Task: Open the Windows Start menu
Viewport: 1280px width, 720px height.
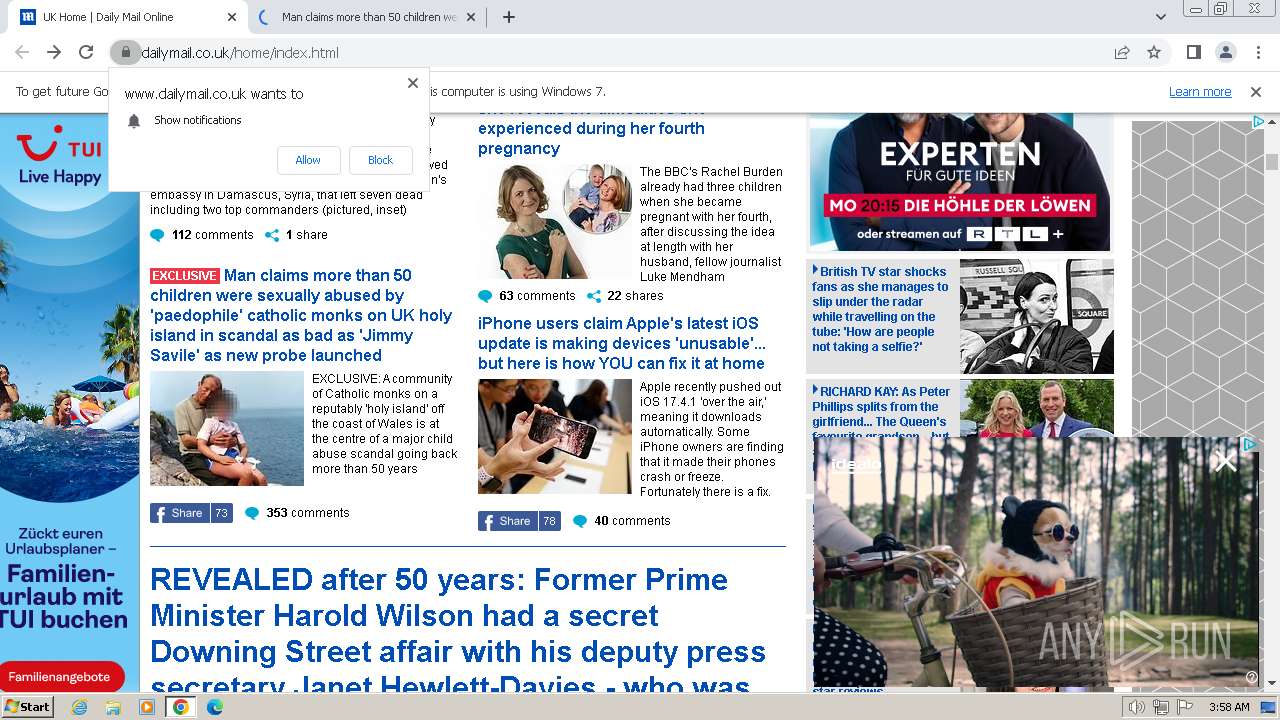Action: pyautogui.click(x=27, y=707)
